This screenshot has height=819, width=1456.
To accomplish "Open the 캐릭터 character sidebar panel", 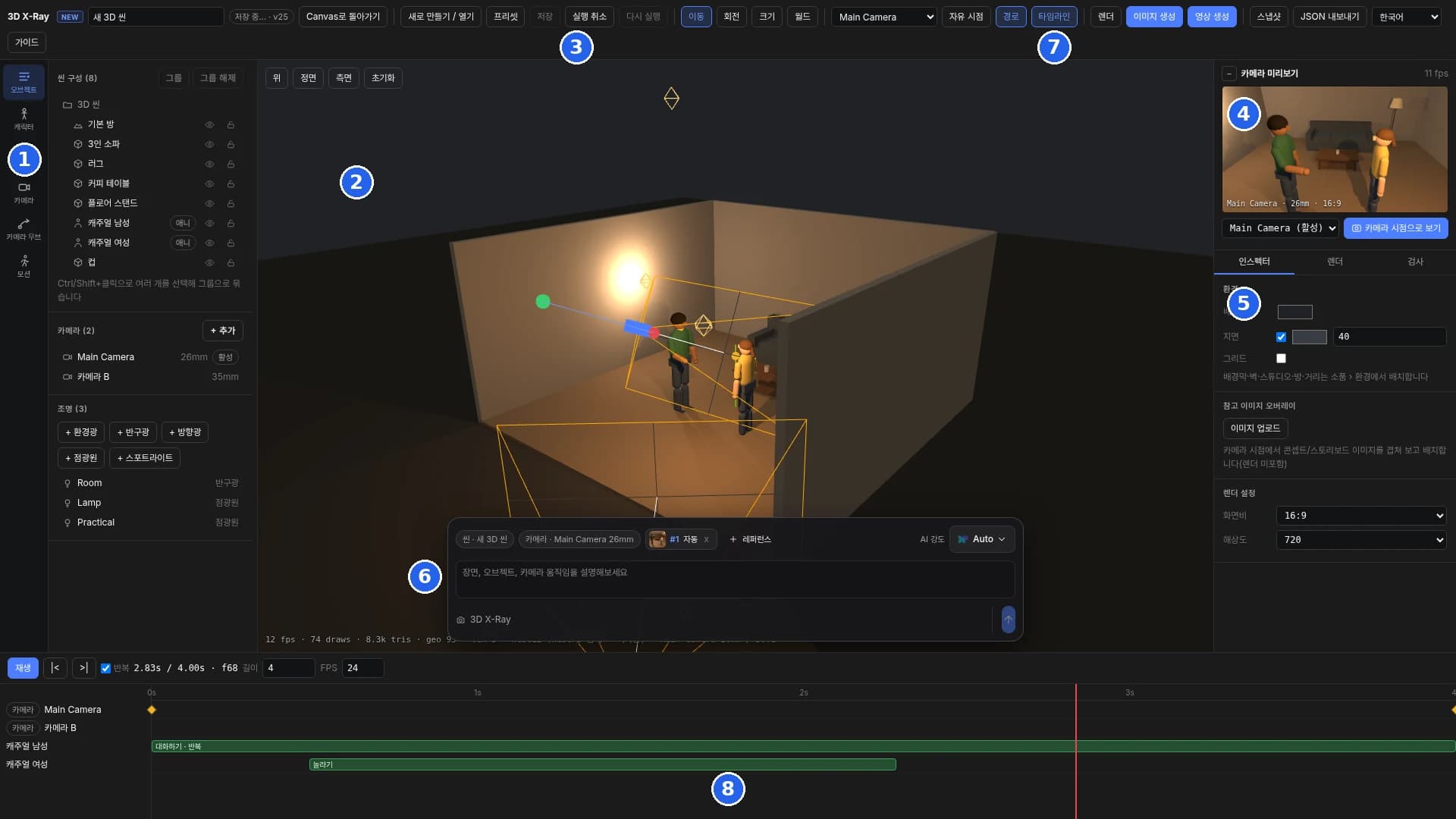I will click(x=24, y=119).
